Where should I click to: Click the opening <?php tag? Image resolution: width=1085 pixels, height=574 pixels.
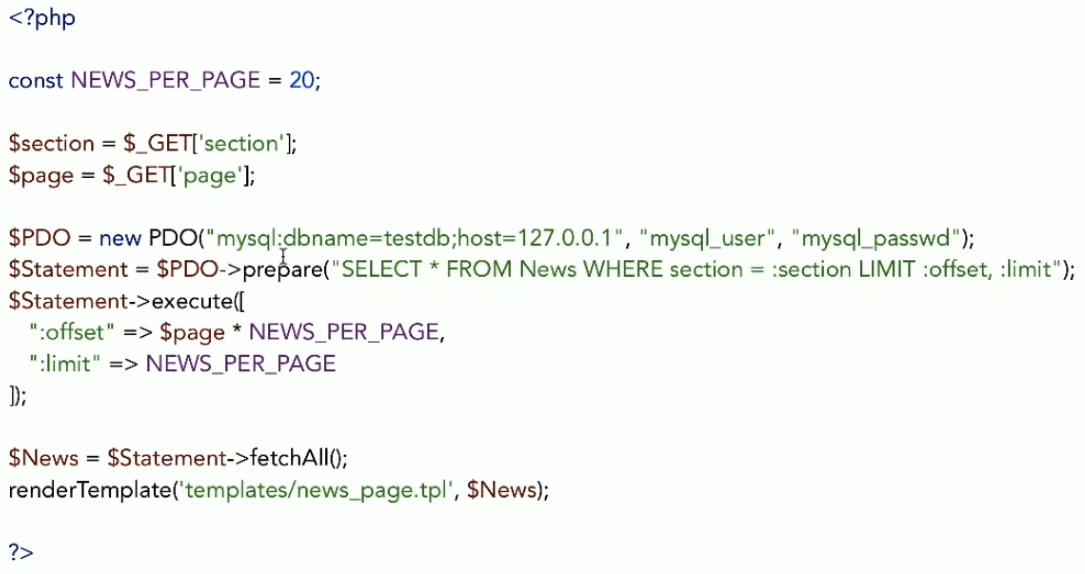pyautogui.click(x=42, y=18)
